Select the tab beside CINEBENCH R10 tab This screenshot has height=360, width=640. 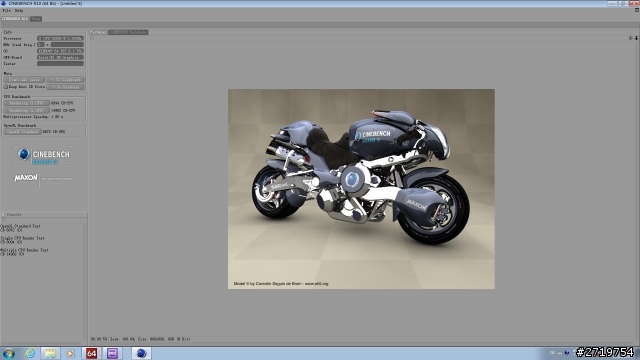[36, 19]
